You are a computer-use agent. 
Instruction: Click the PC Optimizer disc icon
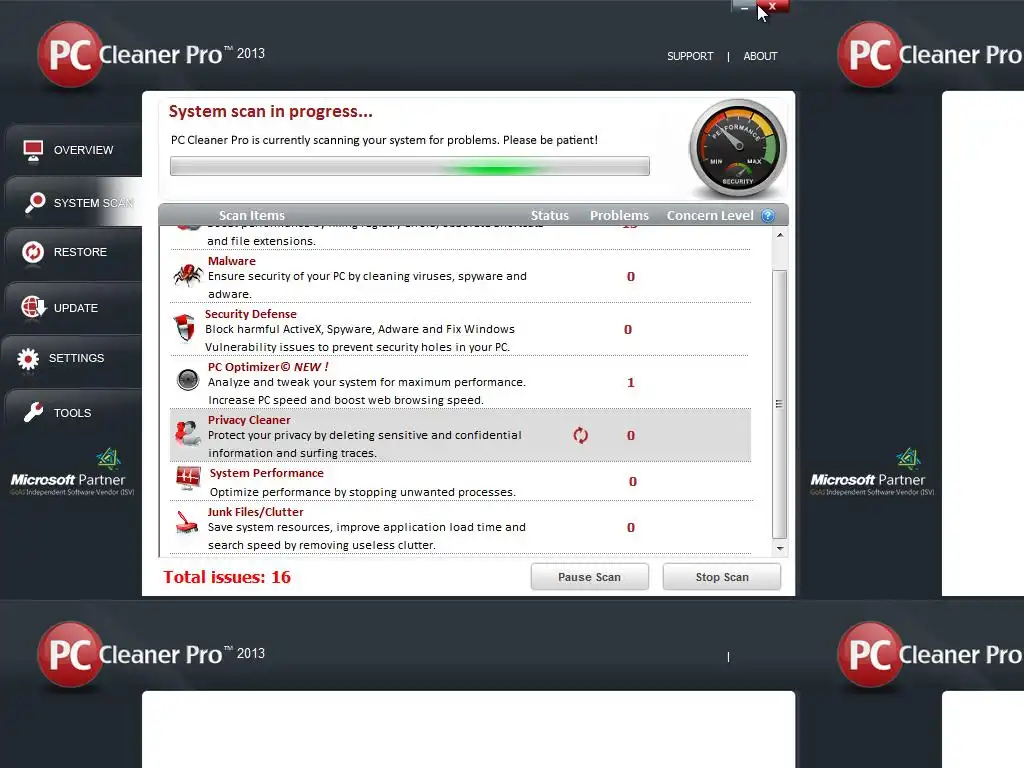tap(187, 379)
